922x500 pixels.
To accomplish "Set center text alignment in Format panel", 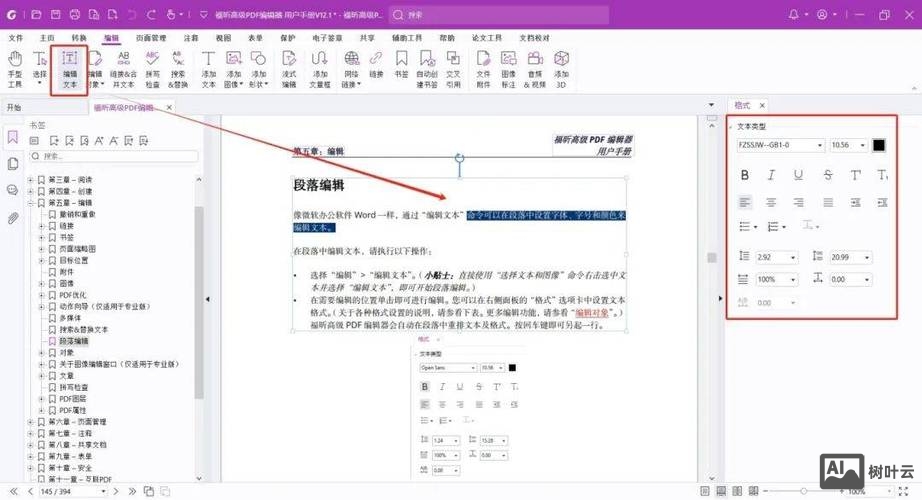I will [771, 202].
